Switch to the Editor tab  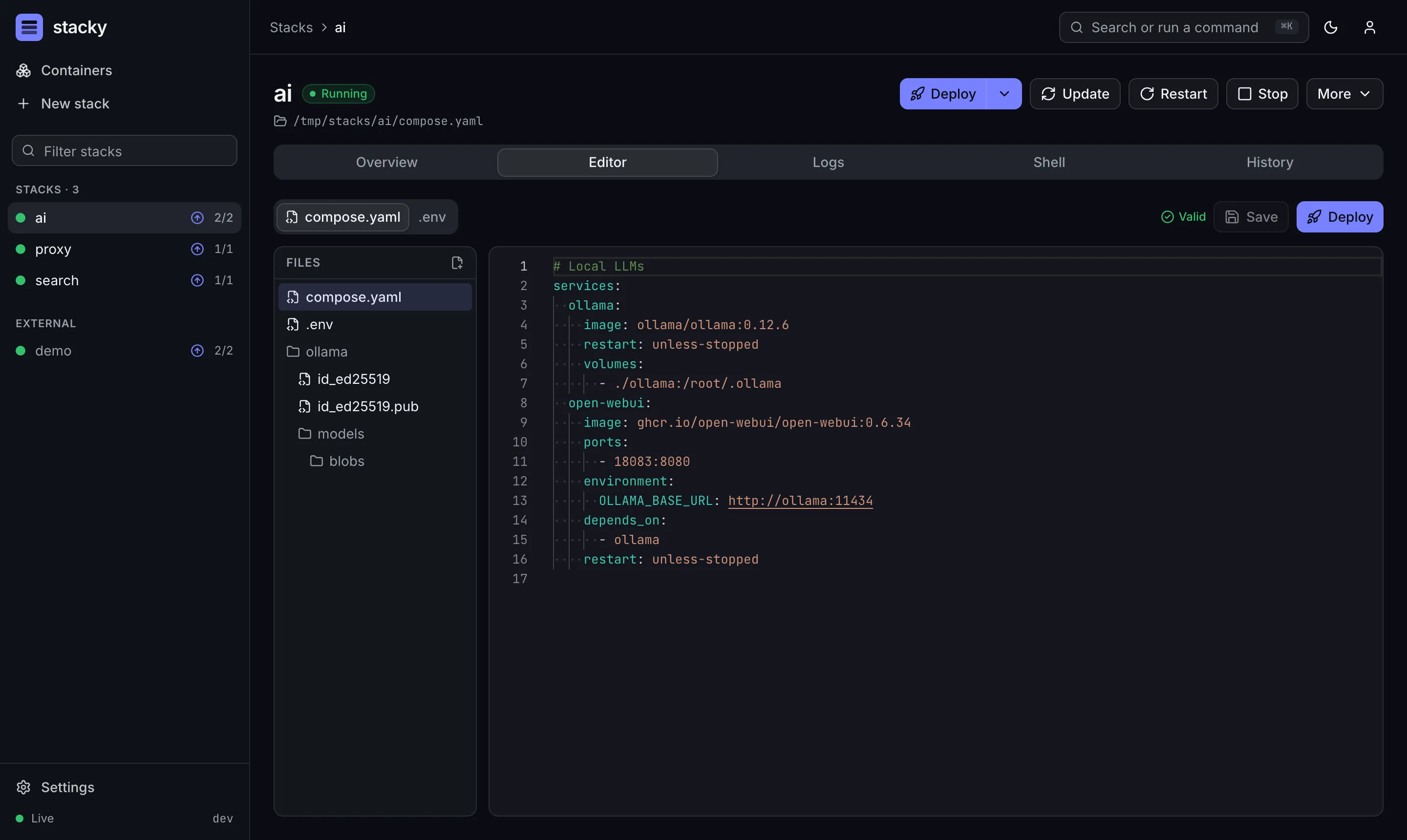coord(608,163)
